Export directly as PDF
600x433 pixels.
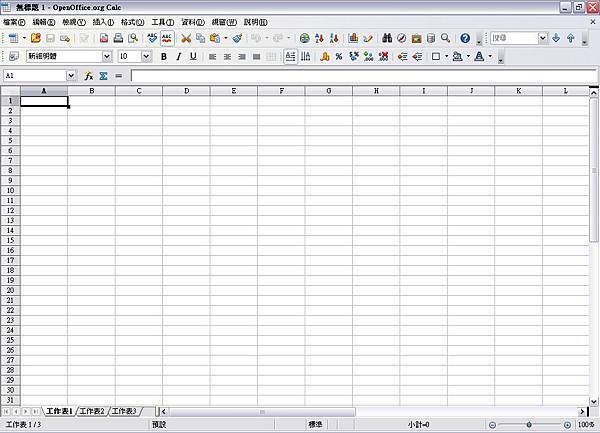tap(104, 38)
